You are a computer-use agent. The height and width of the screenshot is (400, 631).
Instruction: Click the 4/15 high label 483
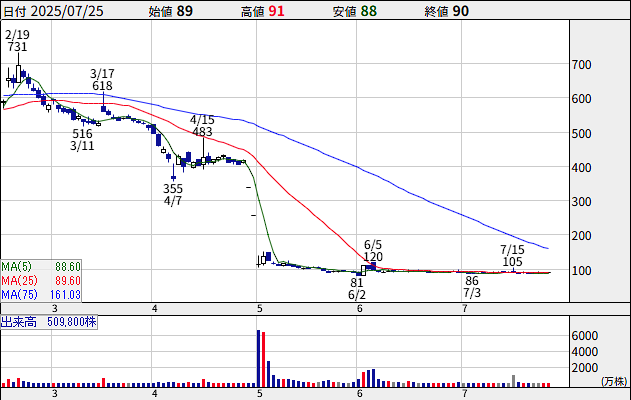tap(202, 132)
